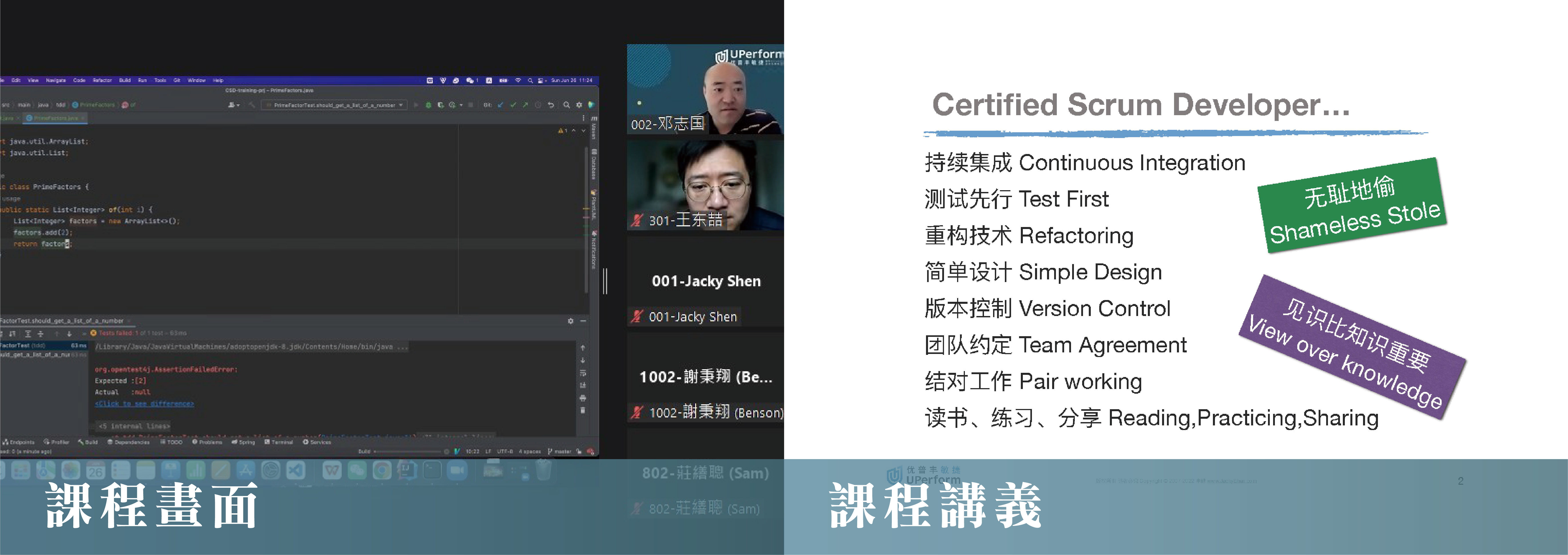Image resolution: width=1568 pixels, height=555 pixels.
Task: Open master Git branch selector
Action: (560, 452)
